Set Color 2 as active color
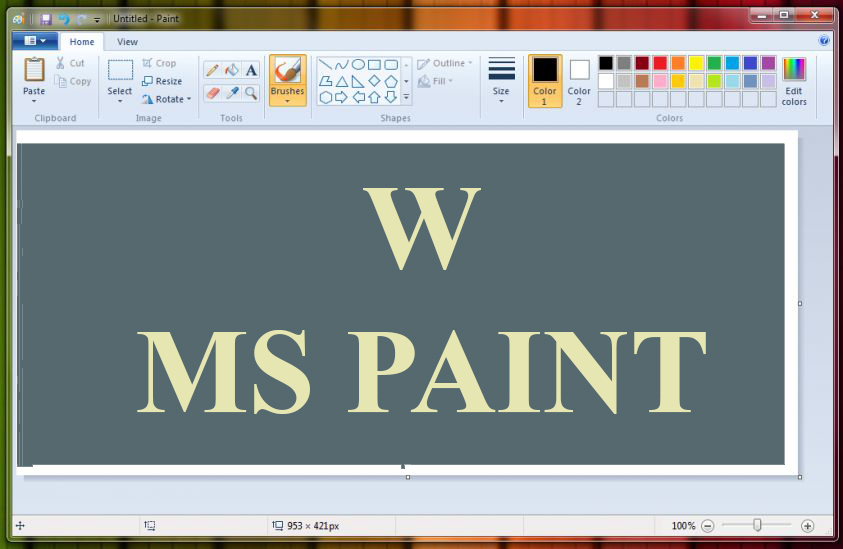 pos(580,81)
